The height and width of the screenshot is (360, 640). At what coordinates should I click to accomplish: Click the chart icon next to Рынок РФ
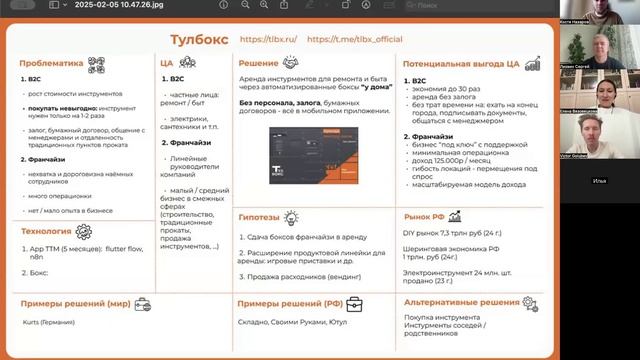(455, 216)
